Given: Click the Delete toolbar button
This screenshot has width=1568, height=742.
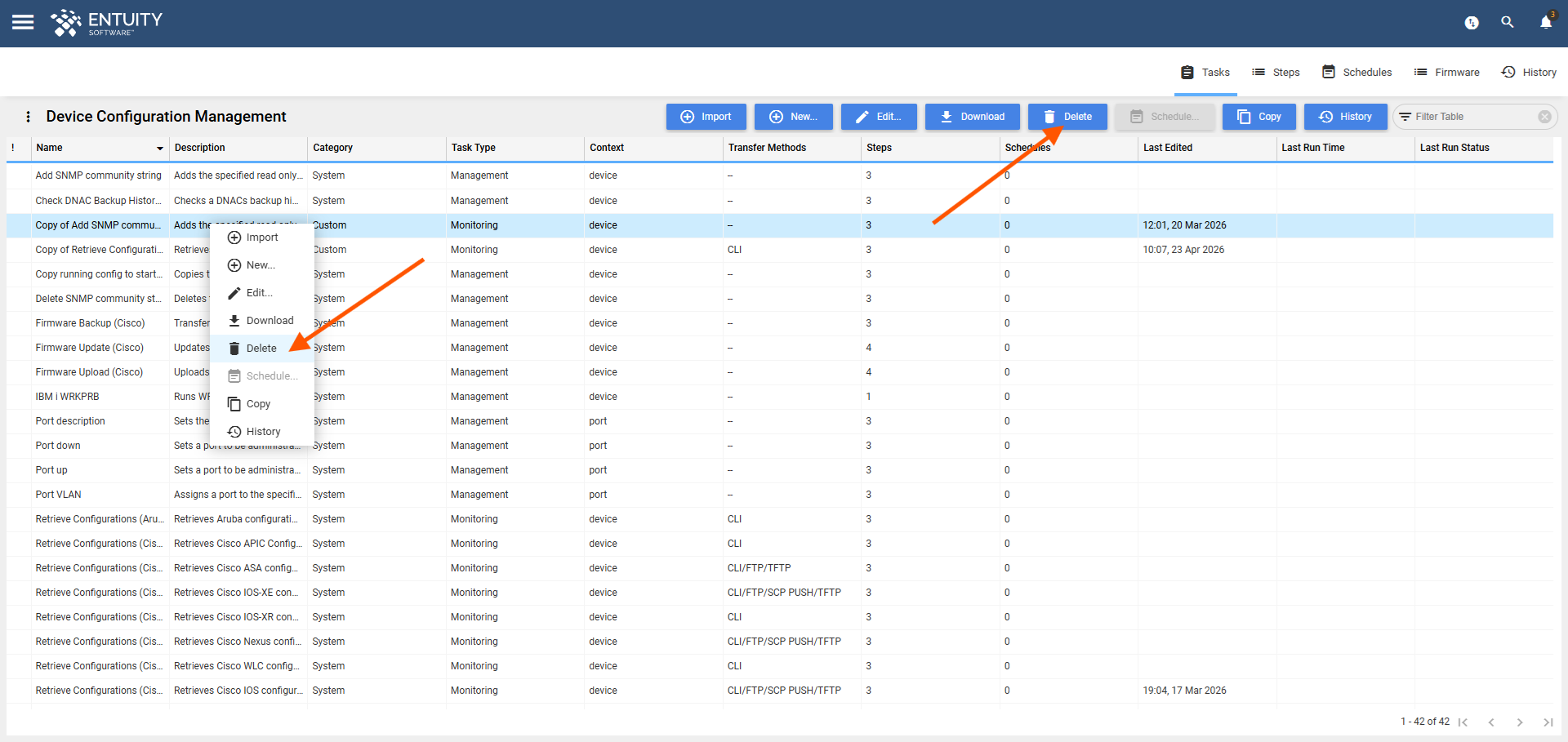Looking at the screenshot, I should click(x=1067, y=117).
